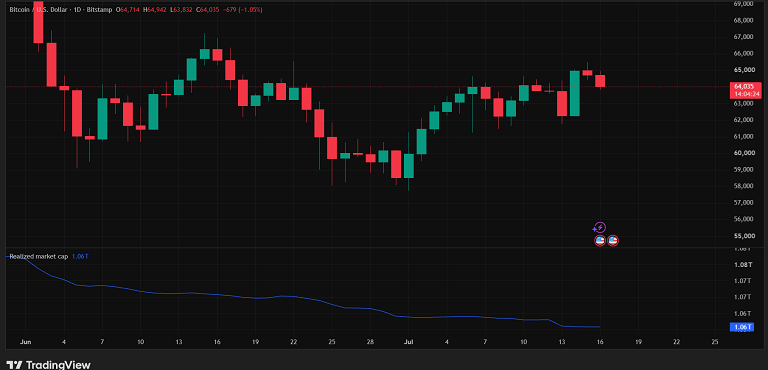Click the Jul label on time axis
768x370 pixels.
pos(408,342)
